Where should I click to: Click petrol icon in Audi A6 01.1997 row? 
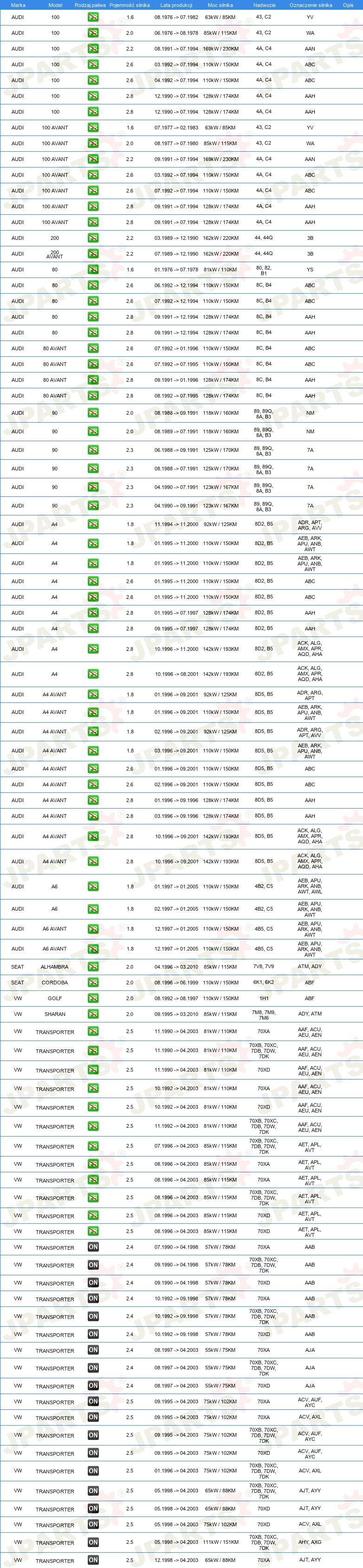pyautogui.click(x=93, y=886)
